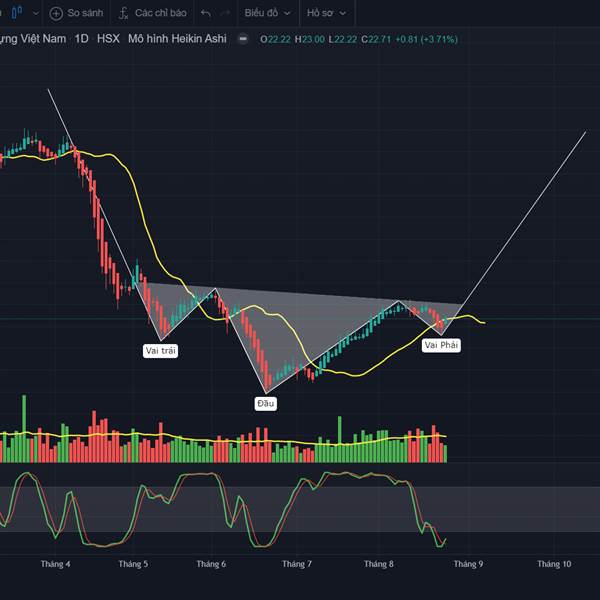Click Tháng 8 on time axis
Image resolution: width=600 pixels, height=600 pixels.
pos(379,564)
